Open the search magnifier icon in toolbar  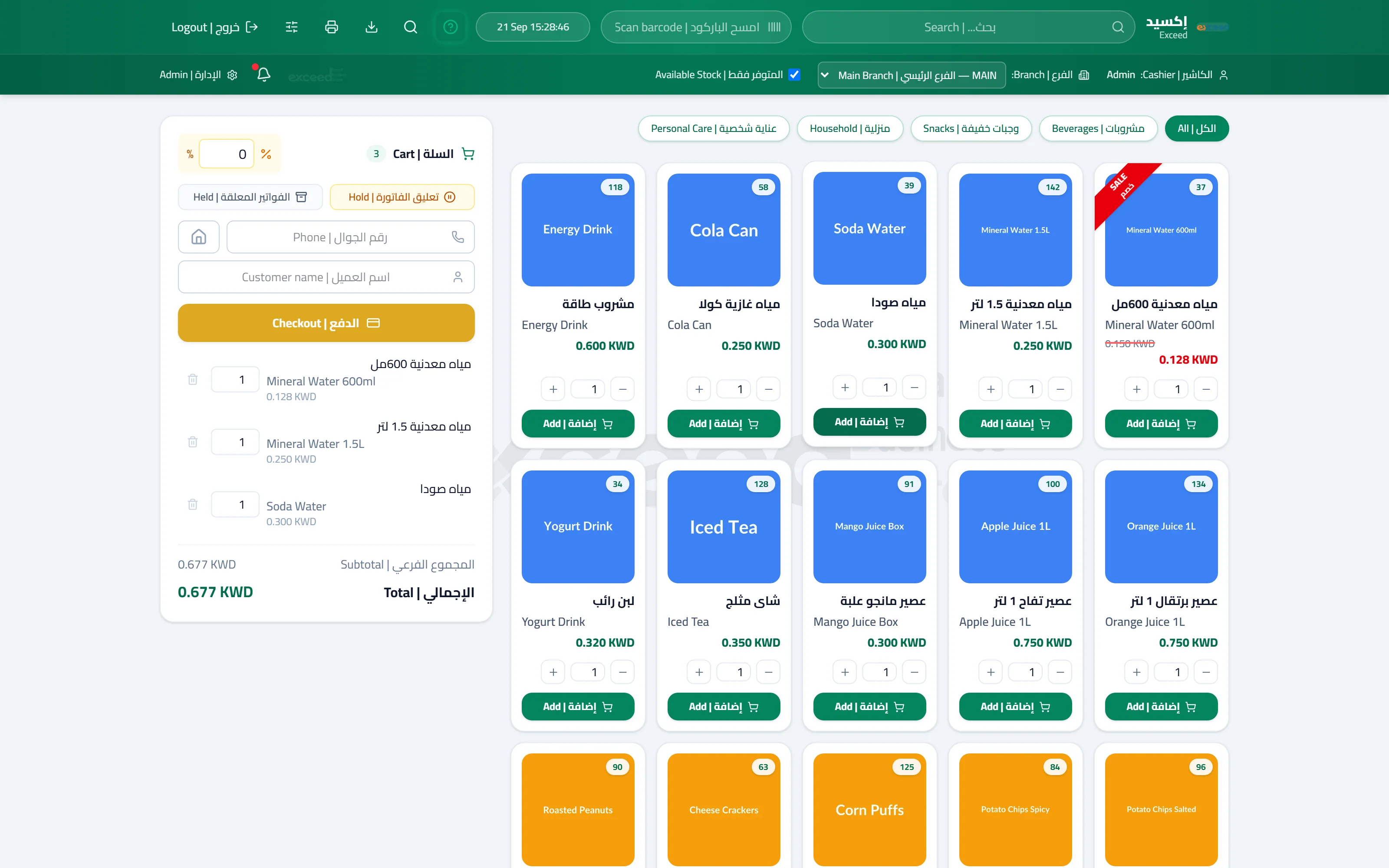click(410, 27)
